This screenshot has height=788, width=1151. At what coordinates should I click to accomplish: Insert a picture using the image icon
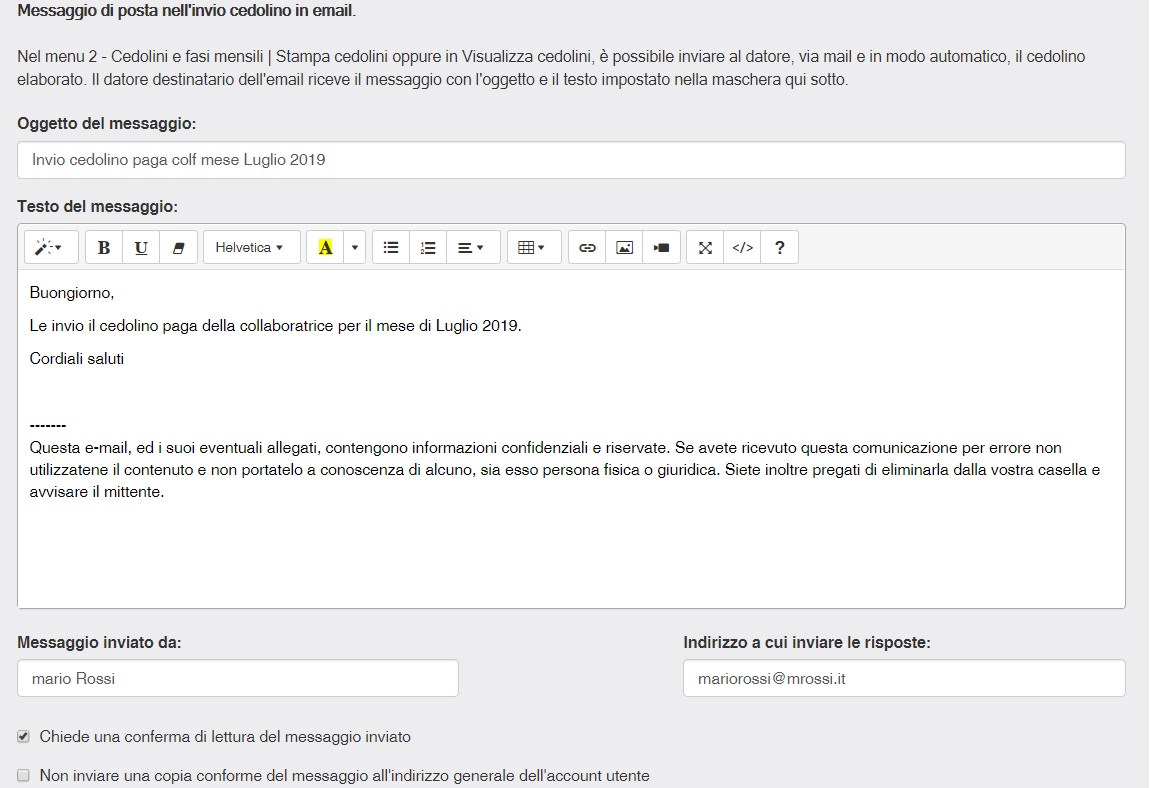[624, 248]
